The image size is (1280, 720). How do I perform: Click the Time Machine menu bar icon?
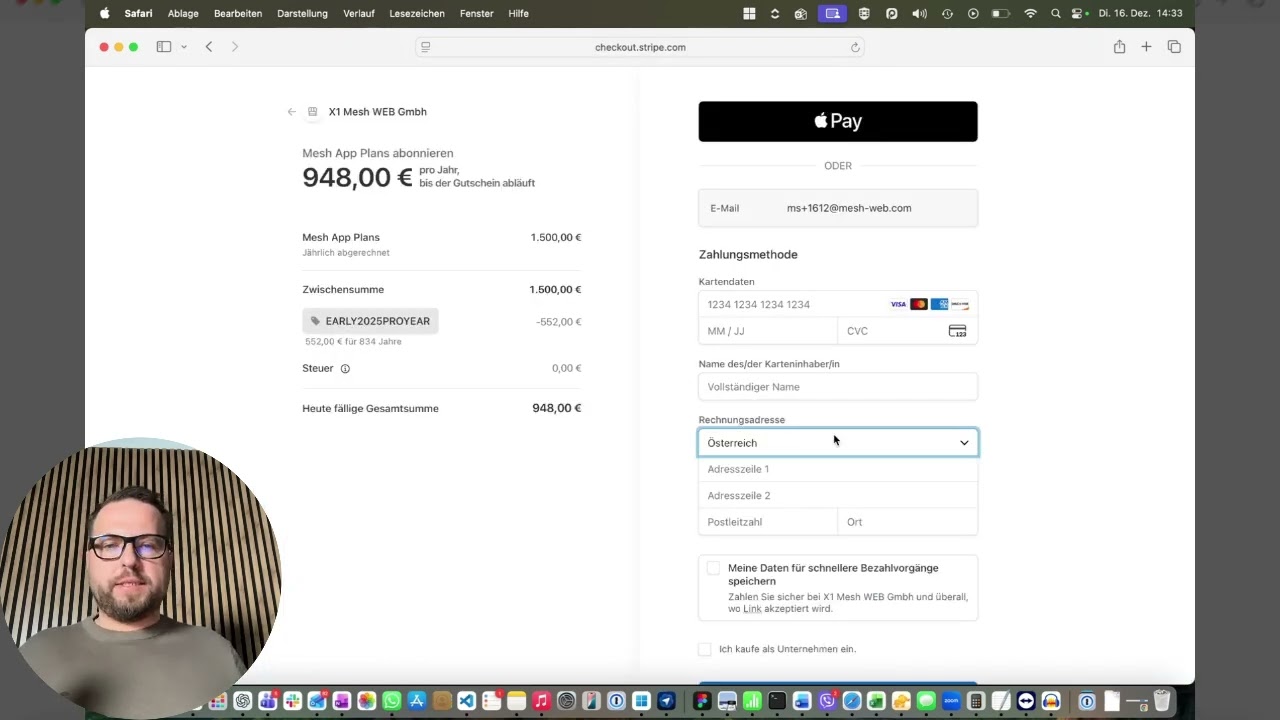(x=947, y=14)
